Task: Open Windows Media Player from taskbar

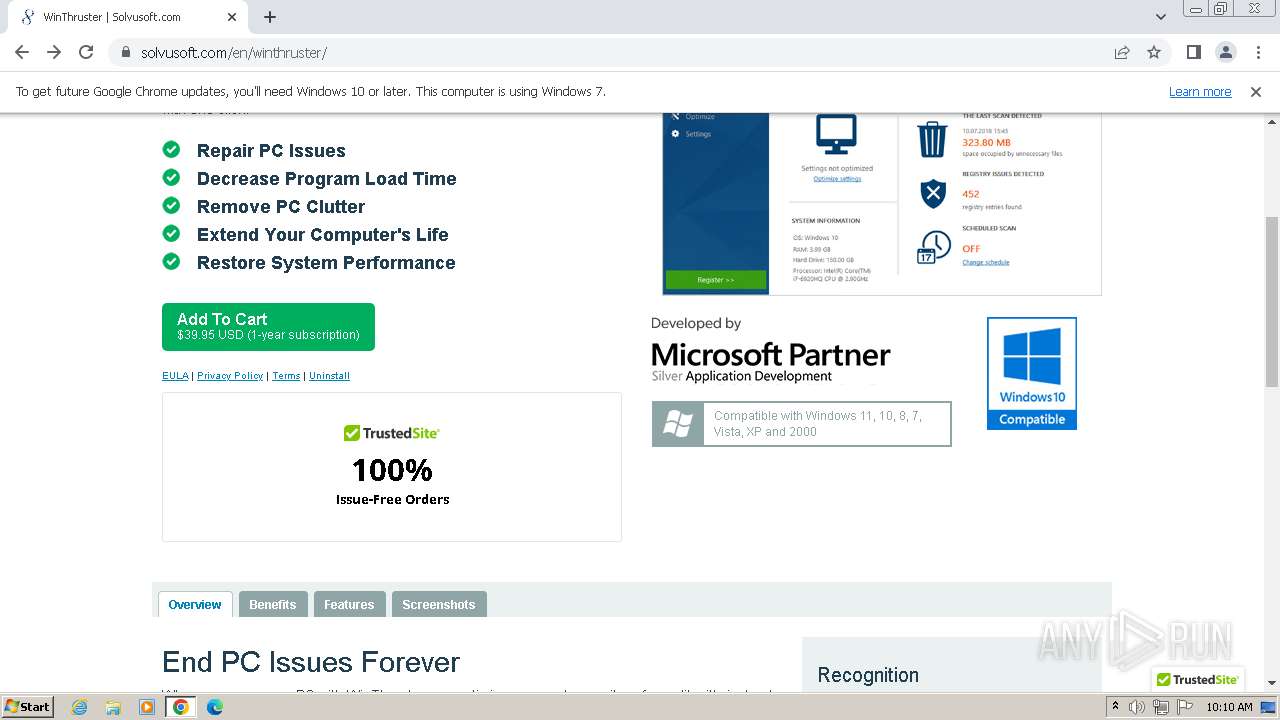Action: click(147, 707)
